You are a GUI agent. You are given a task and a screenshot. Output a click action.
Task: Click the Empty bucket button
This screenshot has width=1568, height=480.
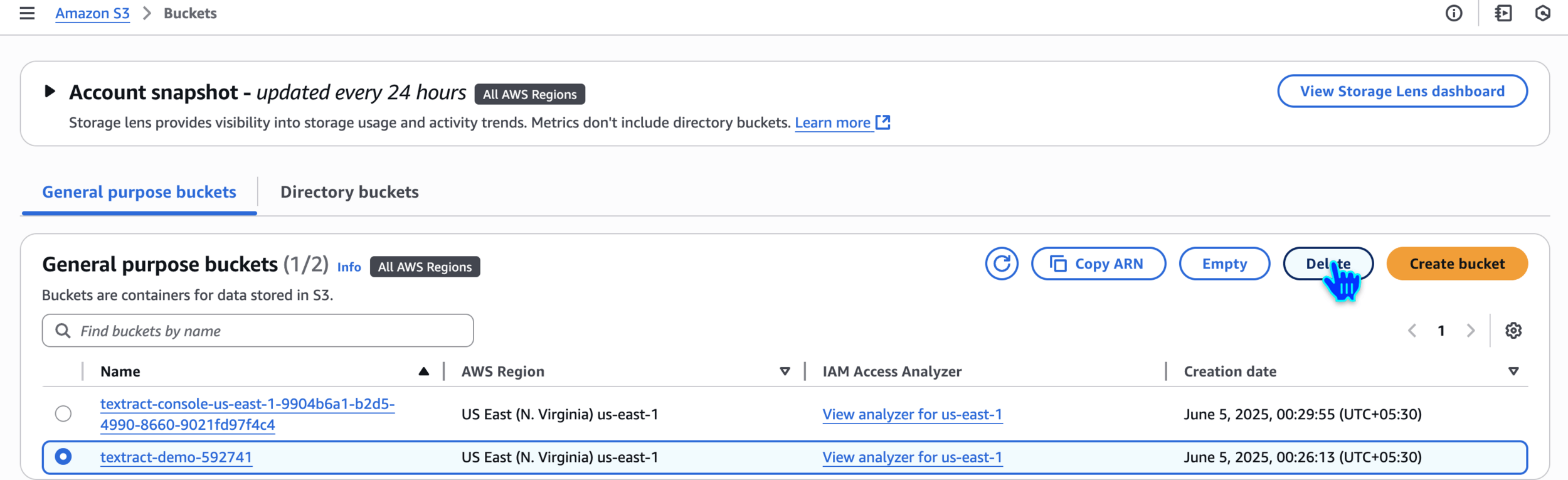click(1224, 264)
